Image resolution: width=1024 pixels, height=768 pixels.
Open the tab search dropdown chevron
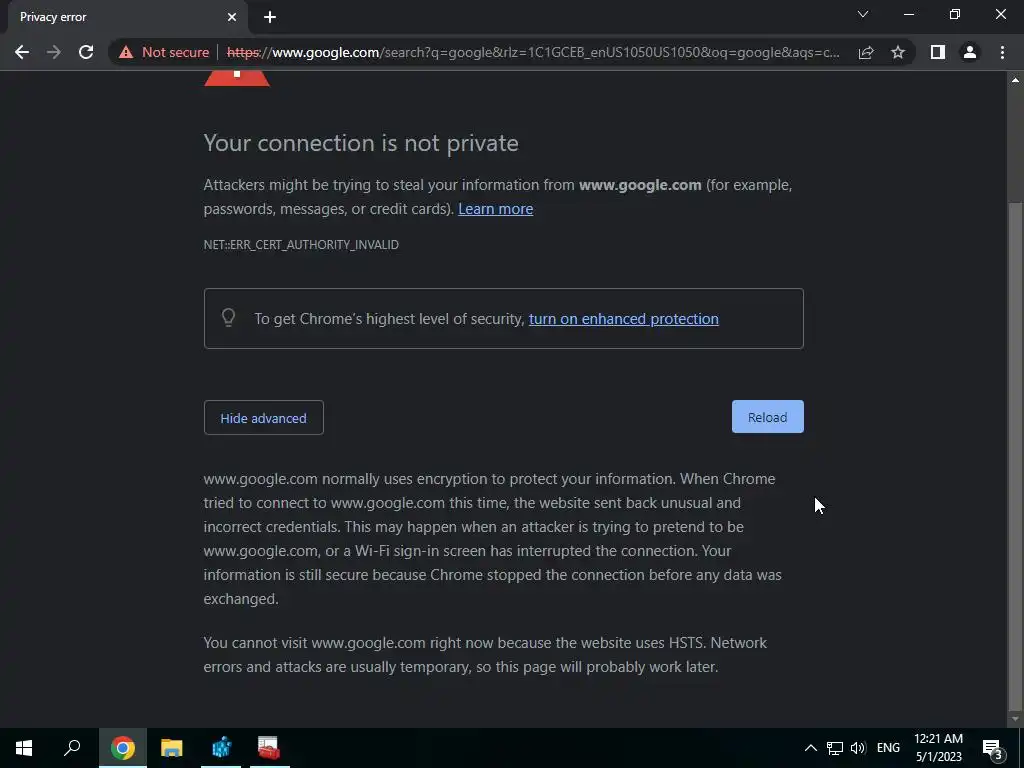tap(863, 14)
